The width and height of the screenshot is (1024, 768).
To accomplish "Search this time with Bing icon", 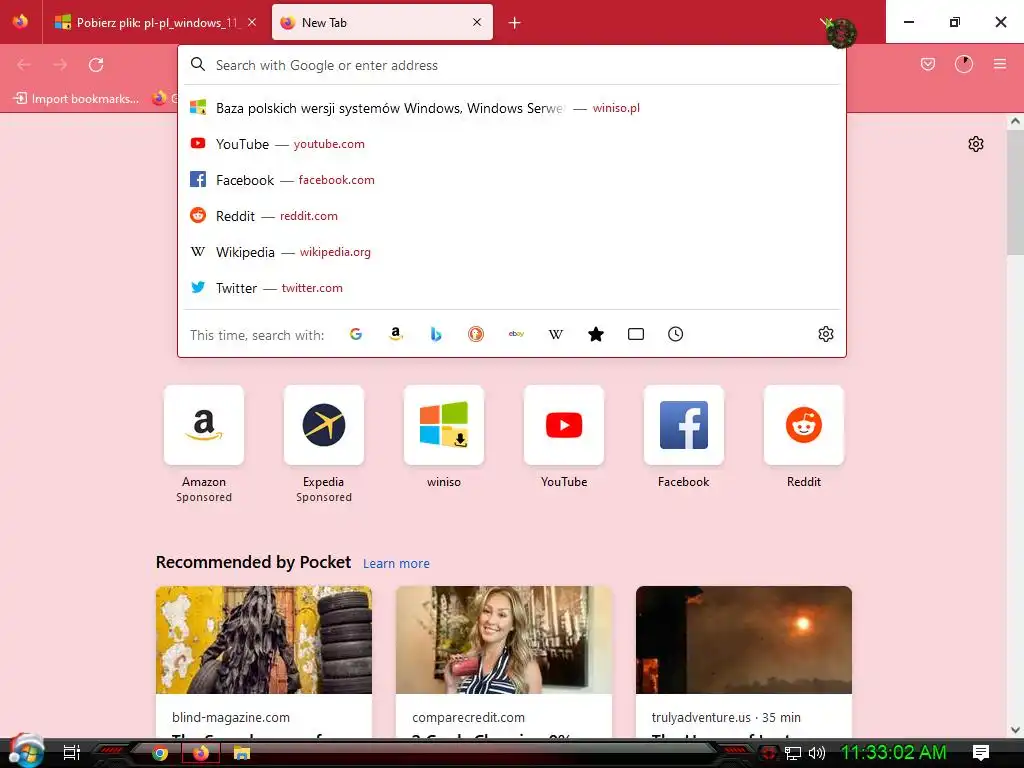I will tap(436, 334).
